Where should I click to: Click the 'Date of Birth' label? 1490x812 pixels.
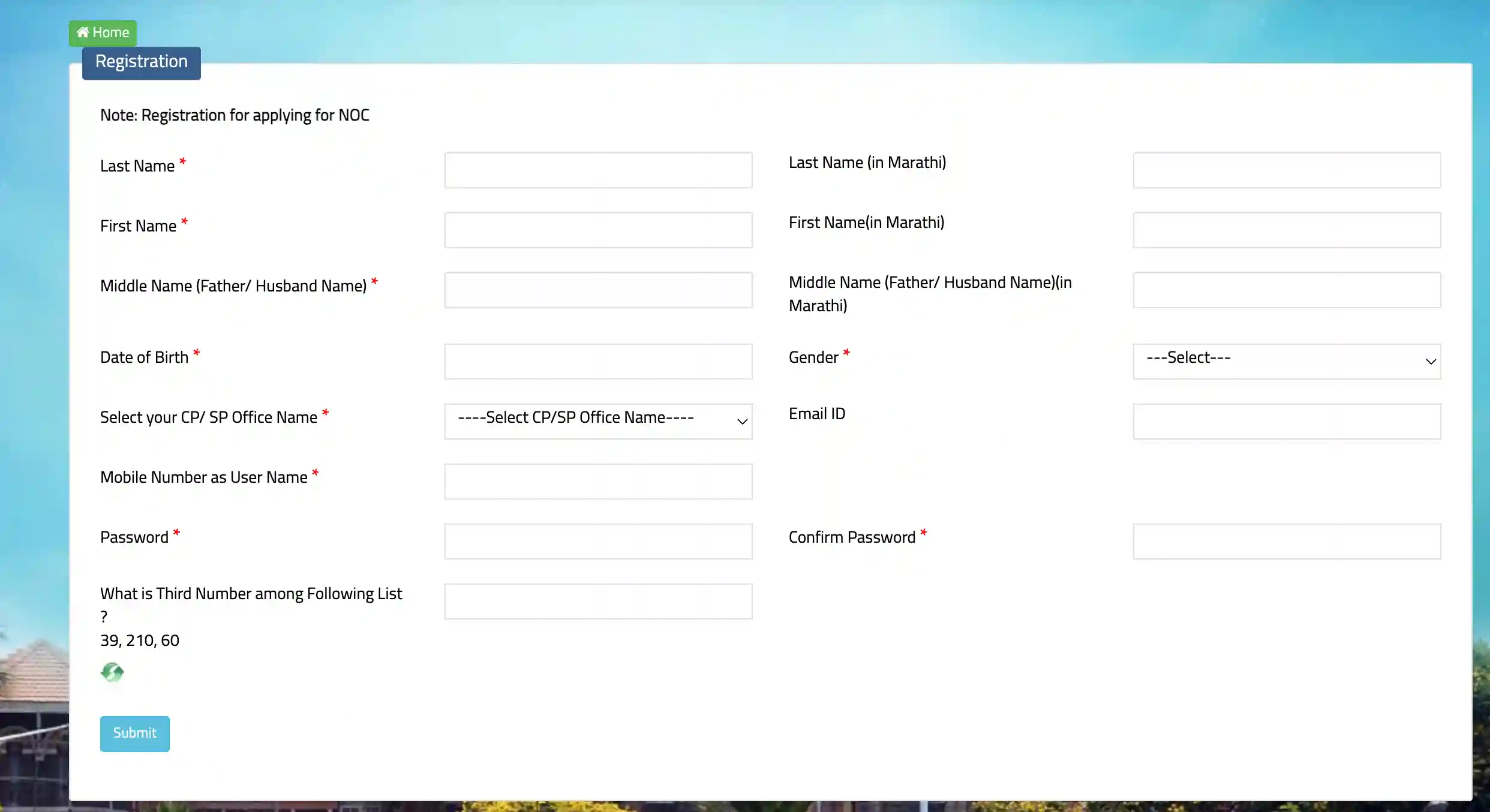144,357
